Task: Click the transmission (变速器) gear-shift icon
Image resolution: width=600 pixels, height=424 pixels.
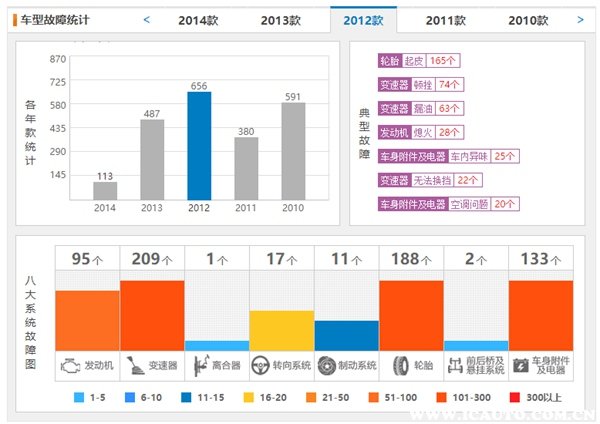Action: coord(133,366)
